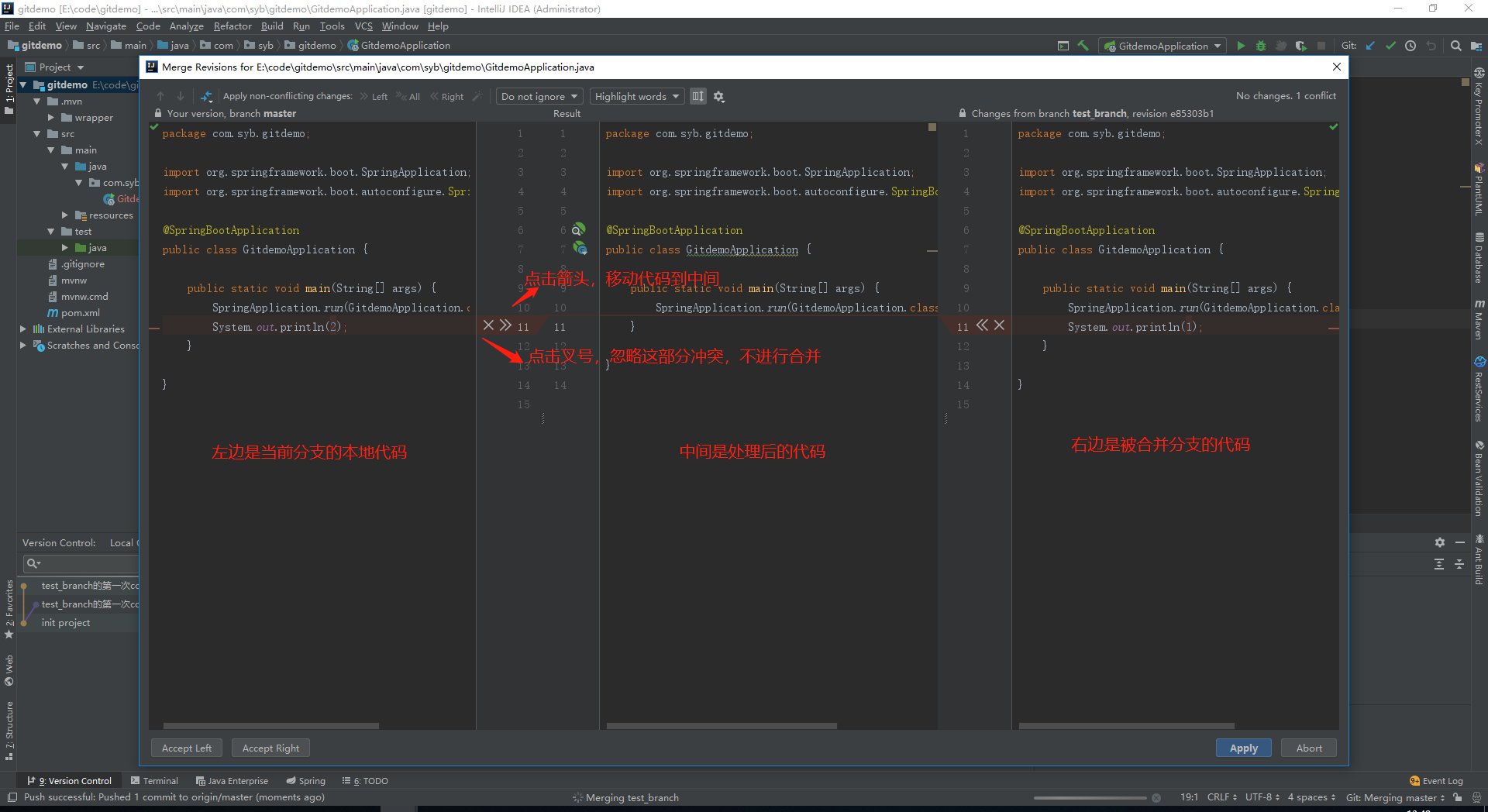Open merge dialog settings gear
The image size is (1488, 812).
719,97
